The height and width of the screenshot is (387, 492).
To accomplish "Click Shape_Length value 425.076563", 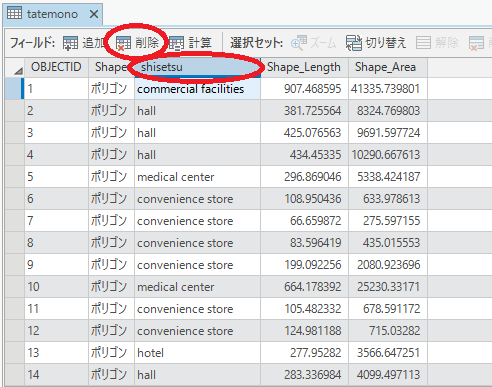I will tap(304, 133).
